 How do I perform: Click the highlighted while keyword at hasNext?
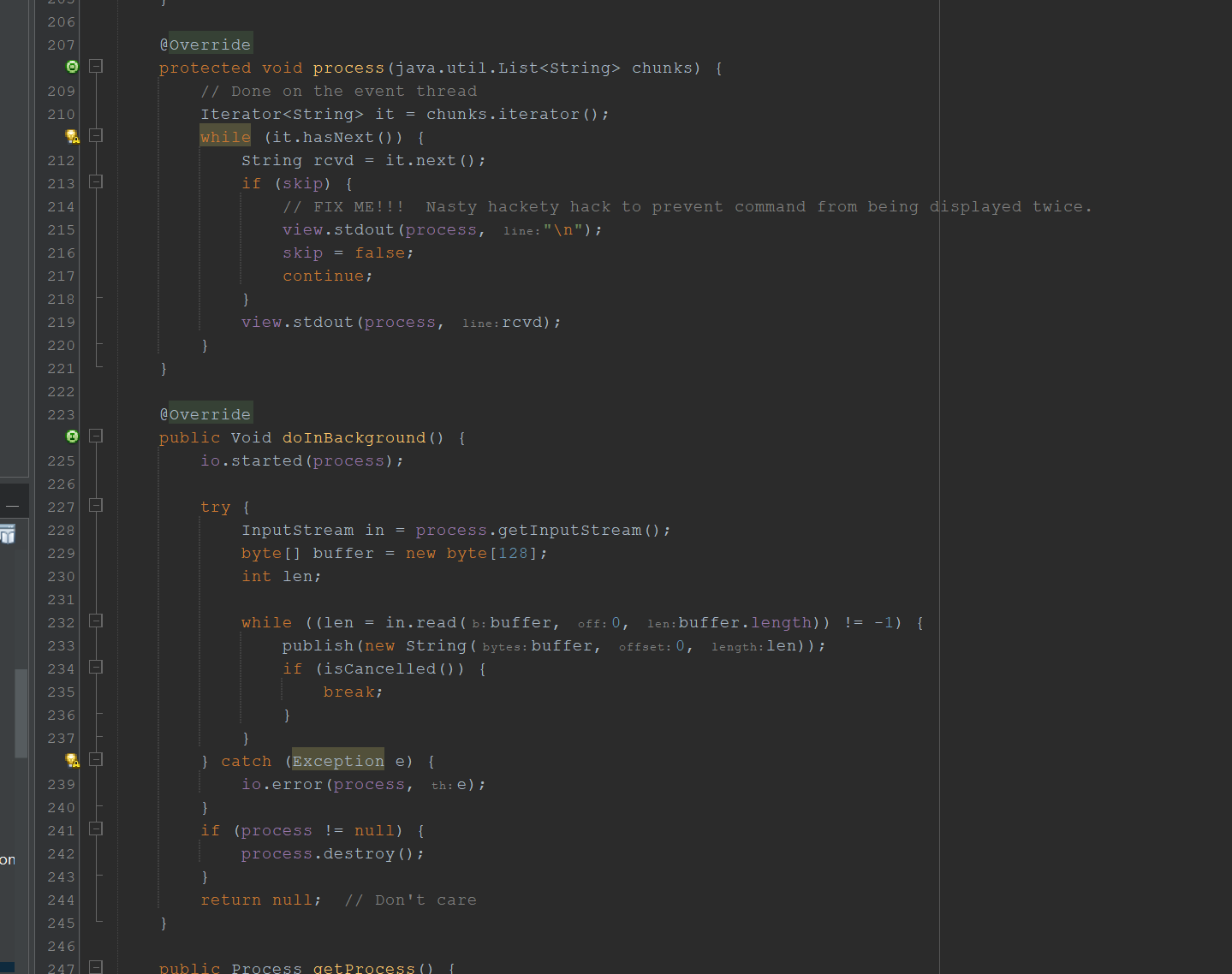(x=226, y=137)
